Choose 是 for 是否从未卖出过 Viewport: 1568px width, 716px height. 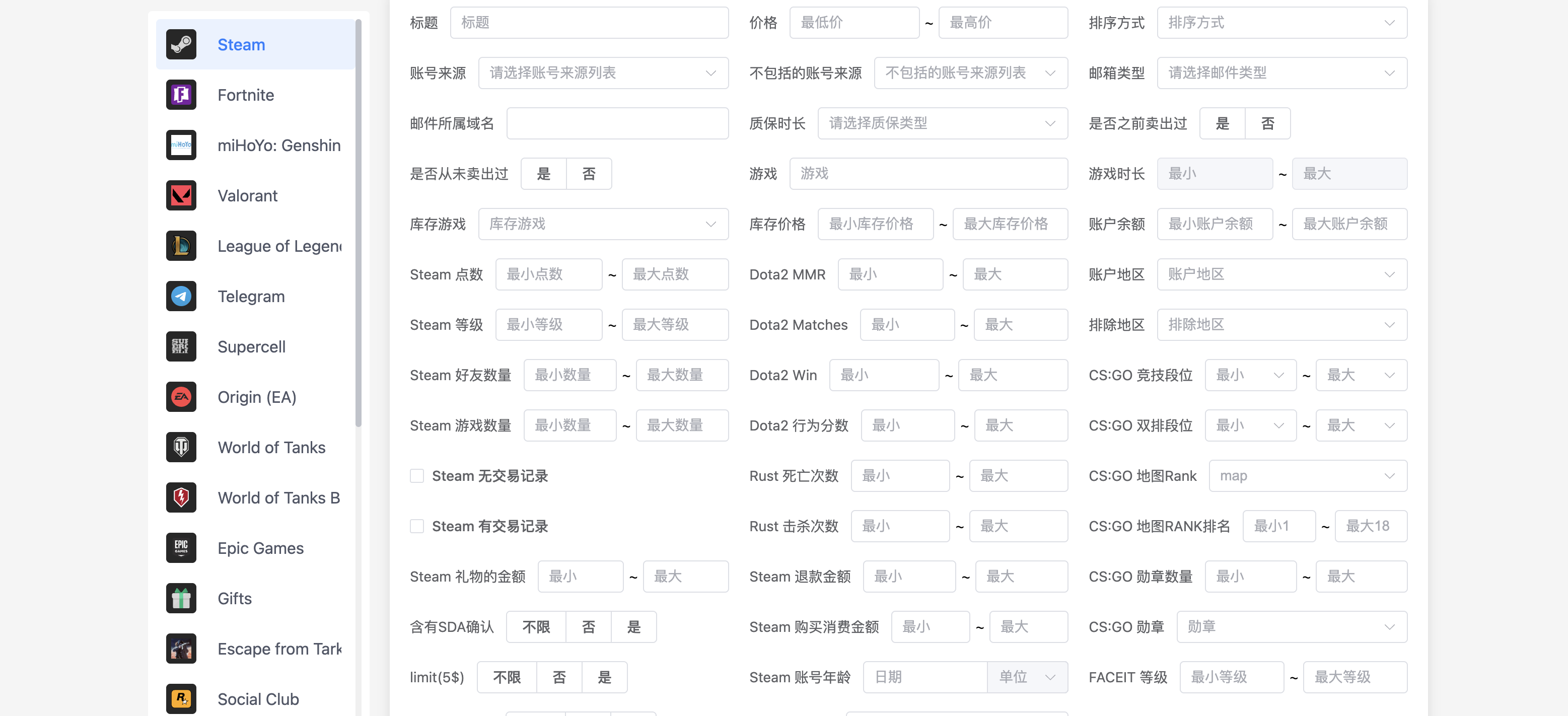coord(543,174)
